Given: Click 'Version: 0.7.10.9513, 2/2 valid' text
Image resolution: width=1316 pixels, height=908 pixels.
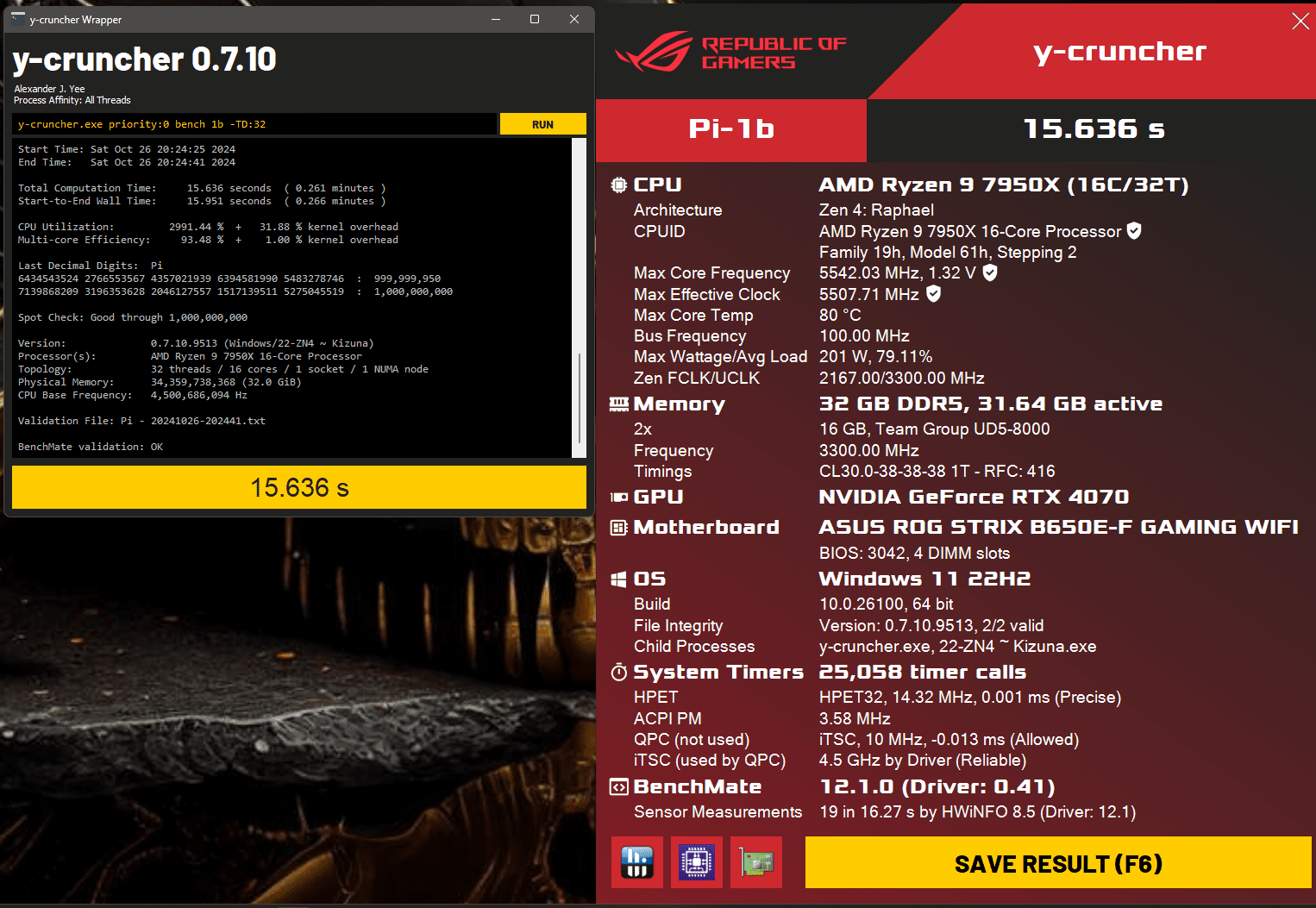Looking at the screenshot, I should click(x=931, y=626).
